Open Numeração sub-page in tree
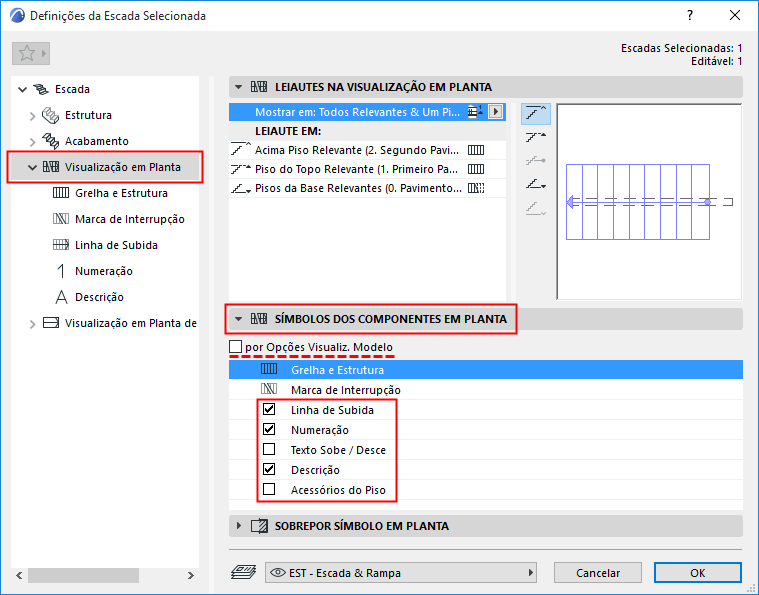The width and height of the screenshot is (759, 595). [x=104, y=271]
